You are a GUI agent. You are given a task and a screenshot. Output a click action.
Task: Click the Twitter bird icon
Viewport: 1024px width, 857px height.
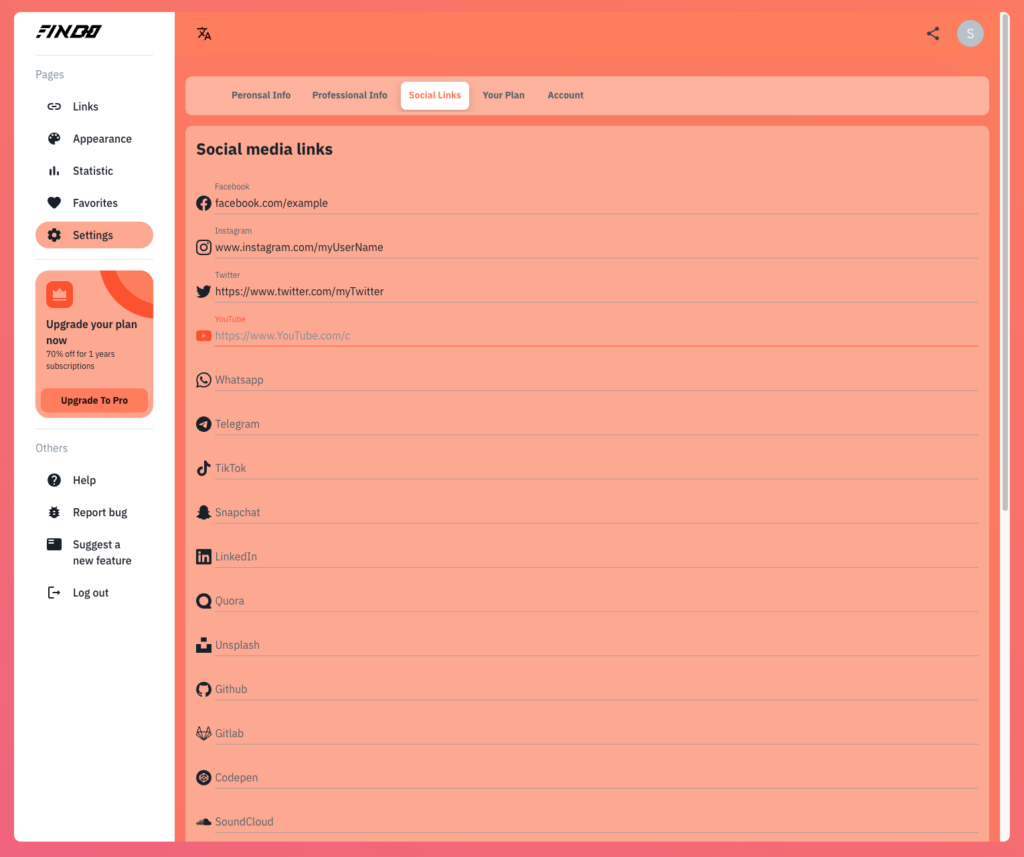(204, 291)
